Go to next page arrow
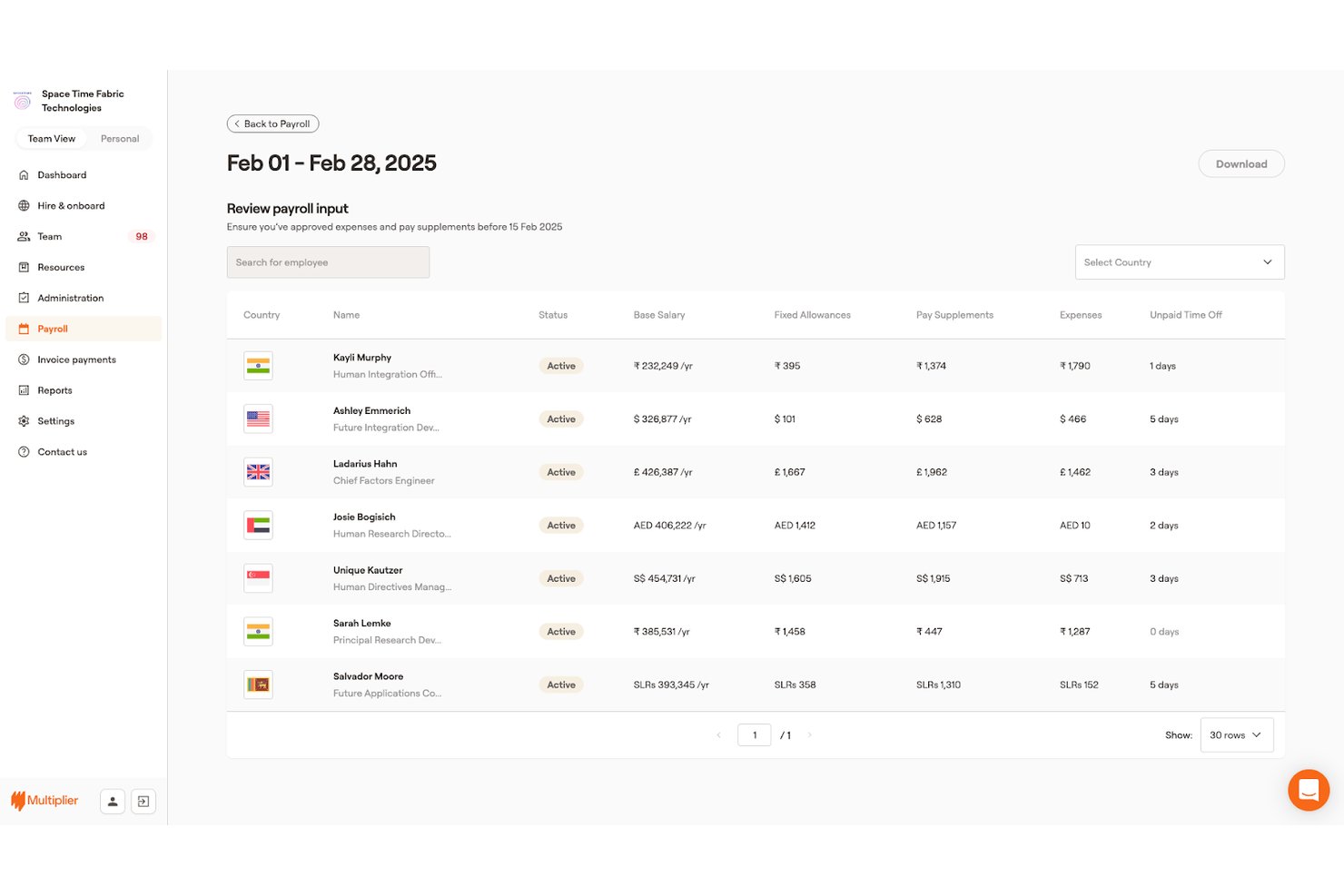Image resolution: width=1344 pixels, height=896 pixels. 809,735
